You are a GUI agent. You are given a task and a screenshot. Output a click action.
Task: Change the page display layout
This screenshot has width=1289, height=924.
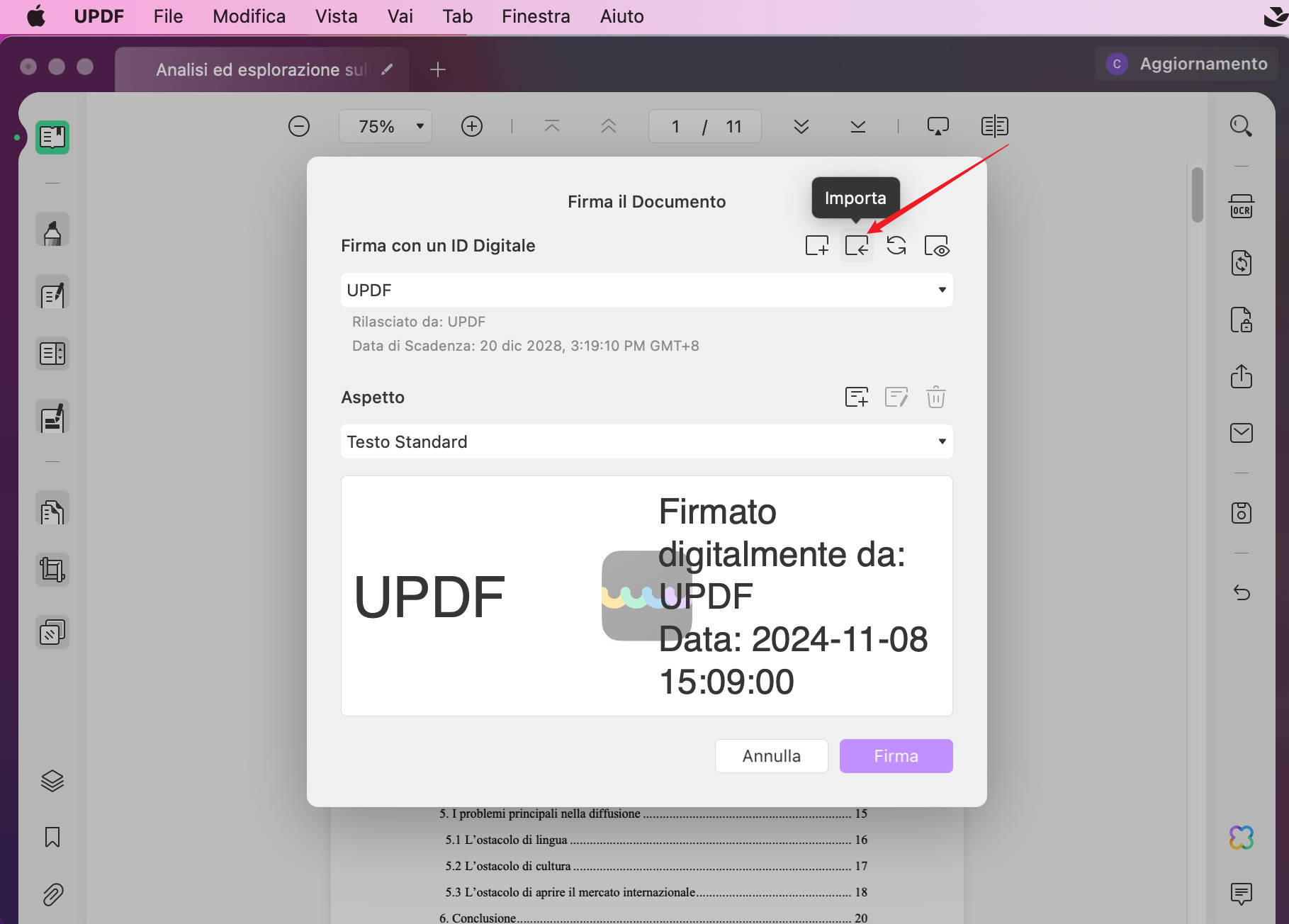[995, 126]
